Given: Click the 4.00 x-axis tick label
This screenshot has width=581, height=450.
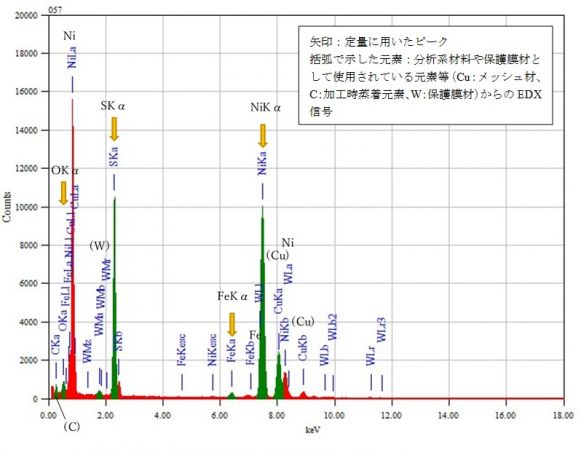Looking at the screenshot, I should (162, 416).
